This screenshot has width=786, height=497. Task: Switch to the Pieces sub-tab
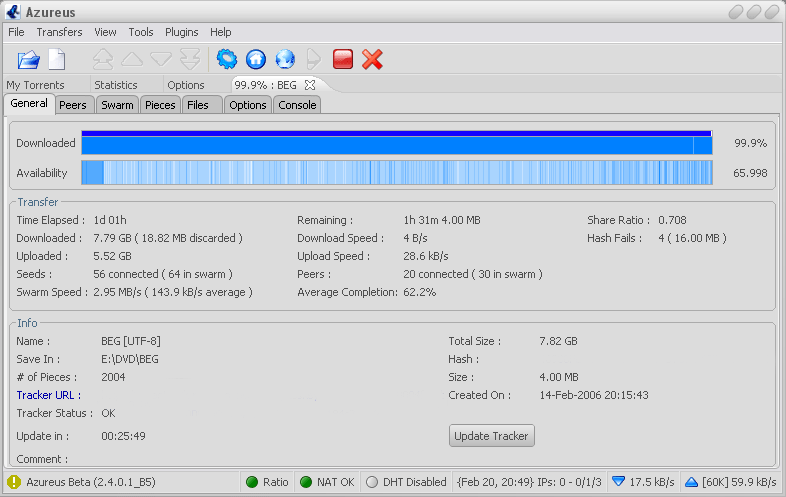pyautogui.click(x=160, y=105)
